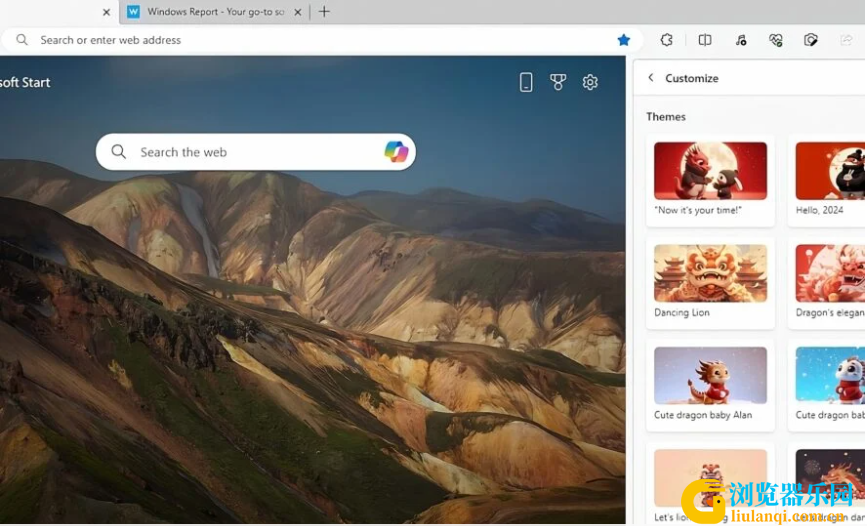The image size is (867, 526).
Task: Select the "Now it's your time!" theme
Action: (x=710, y=180)
